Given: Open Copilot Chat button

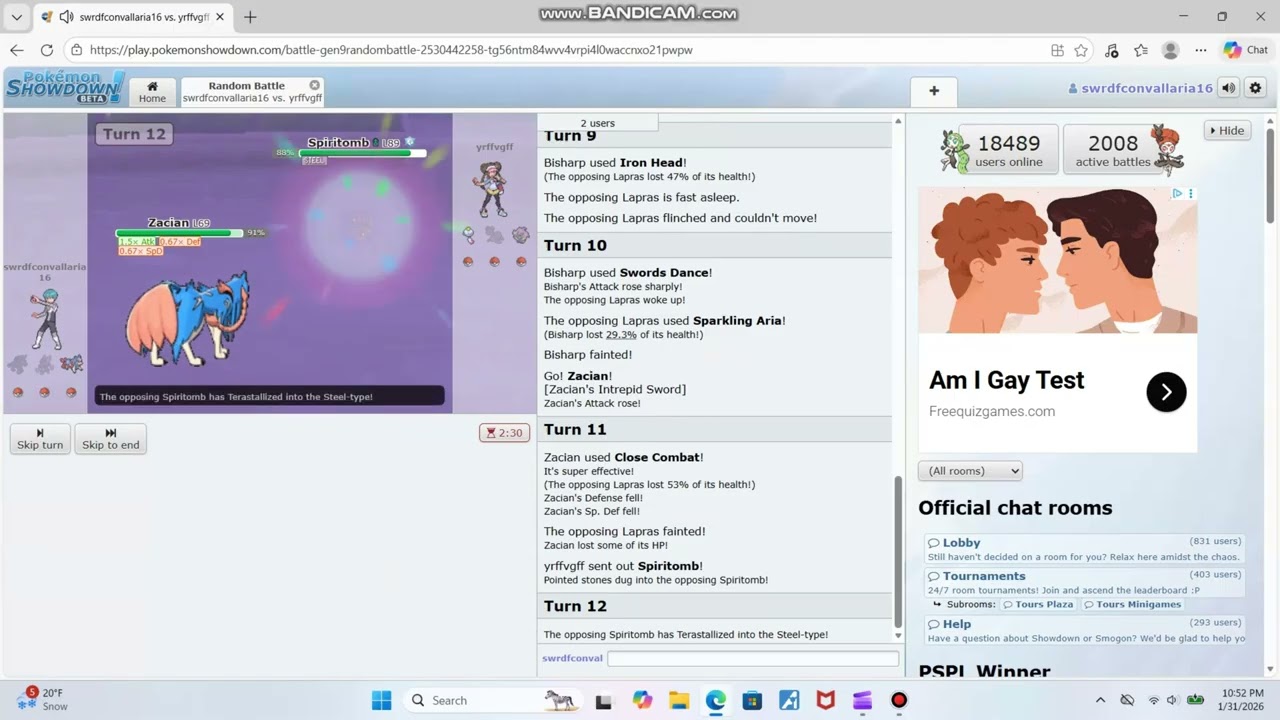Looking at the screenshot, I should (1246, 50).
